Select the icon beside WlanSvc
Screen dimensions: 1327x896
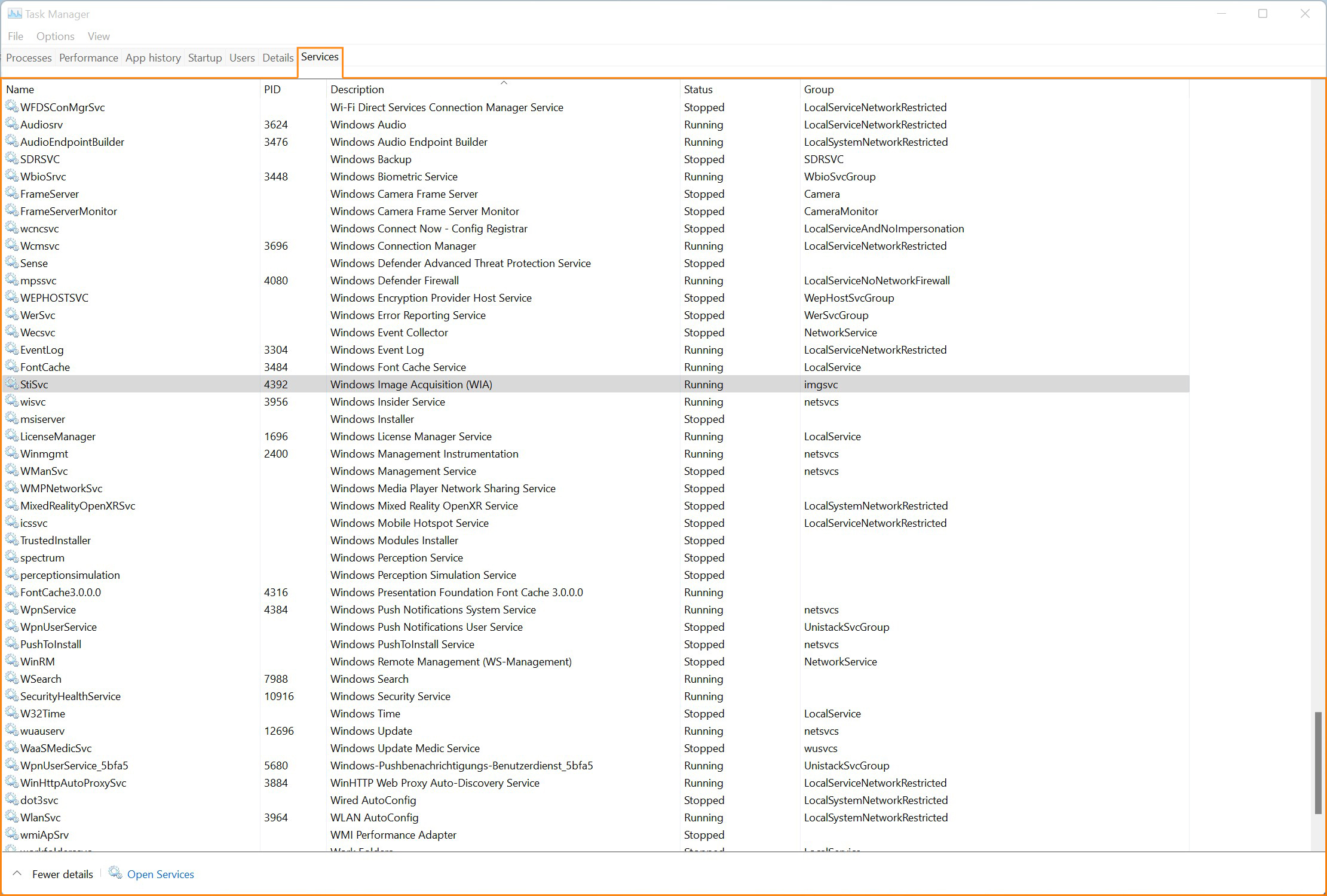(x=11, y=817)
